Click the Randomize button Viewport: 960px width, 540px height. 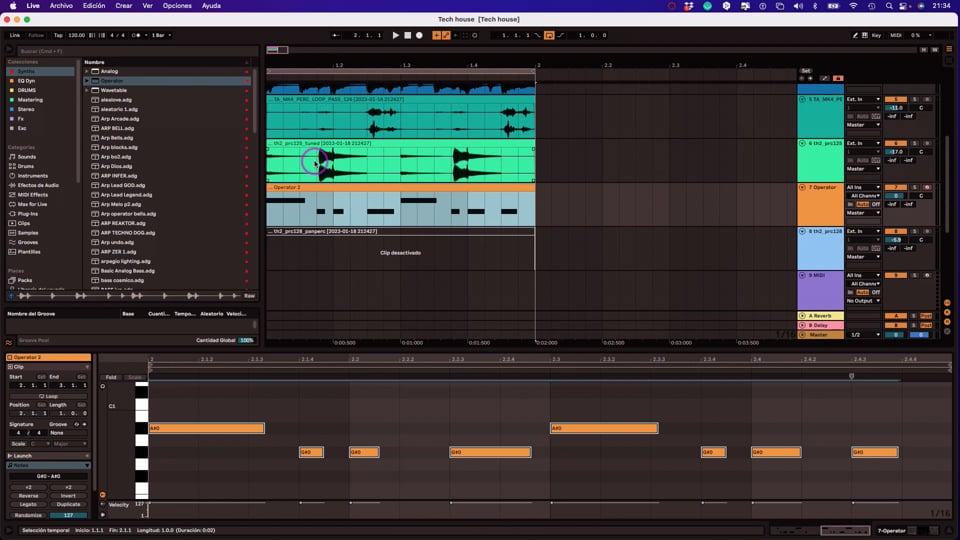(28, 516)
